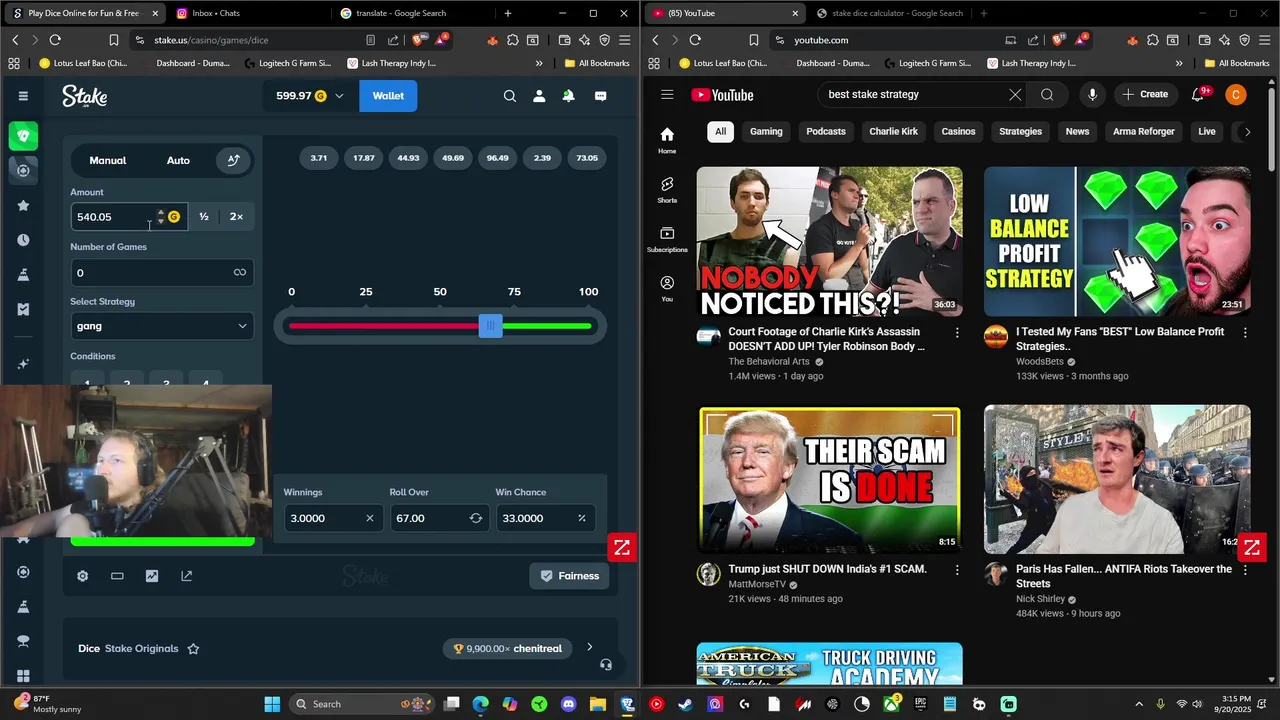Open Trump Their Scam Is Done thumbnail

(x=830, y=480)
